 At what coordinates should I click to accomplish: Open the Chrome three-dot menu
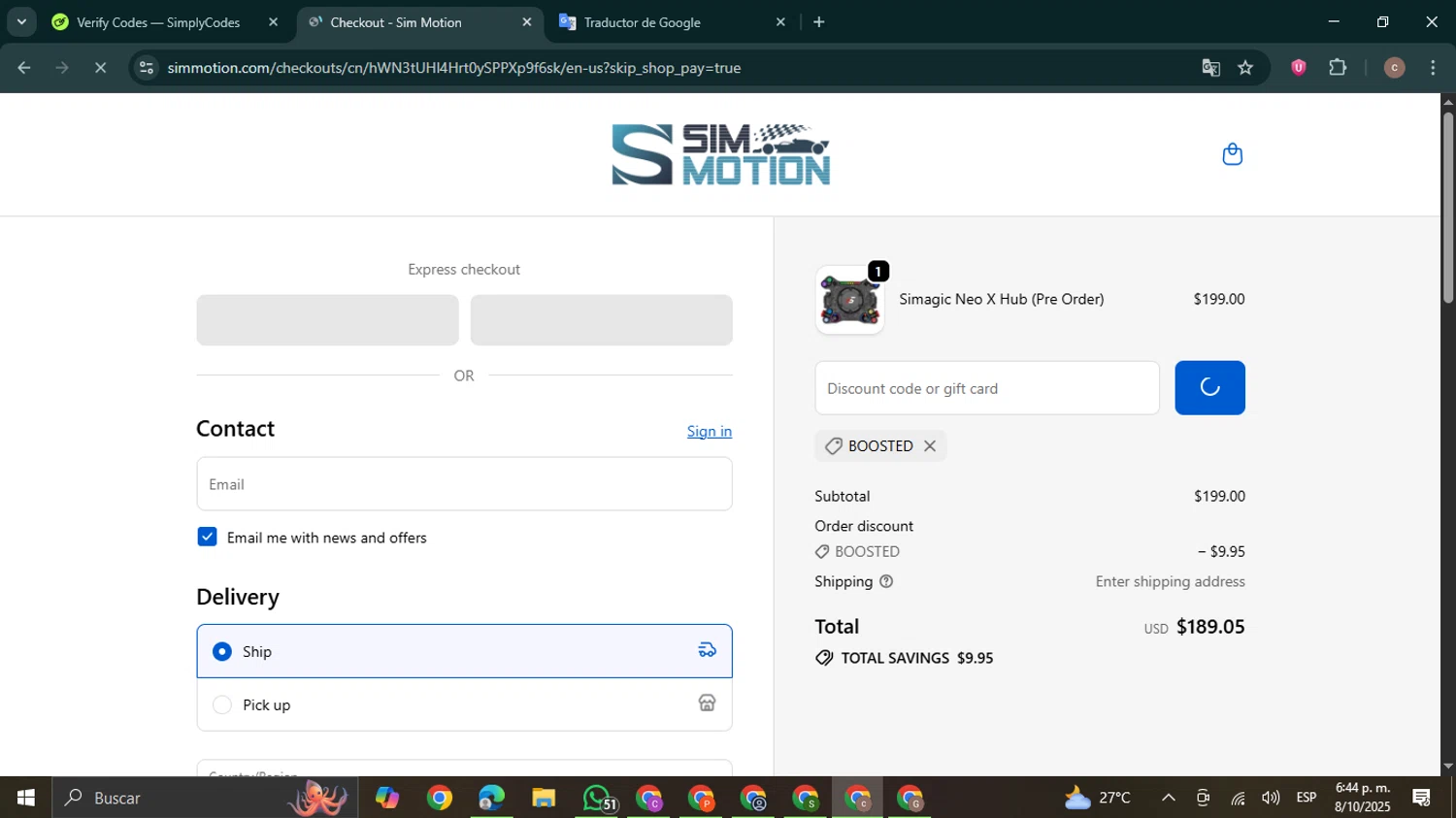click(1433, 68)
